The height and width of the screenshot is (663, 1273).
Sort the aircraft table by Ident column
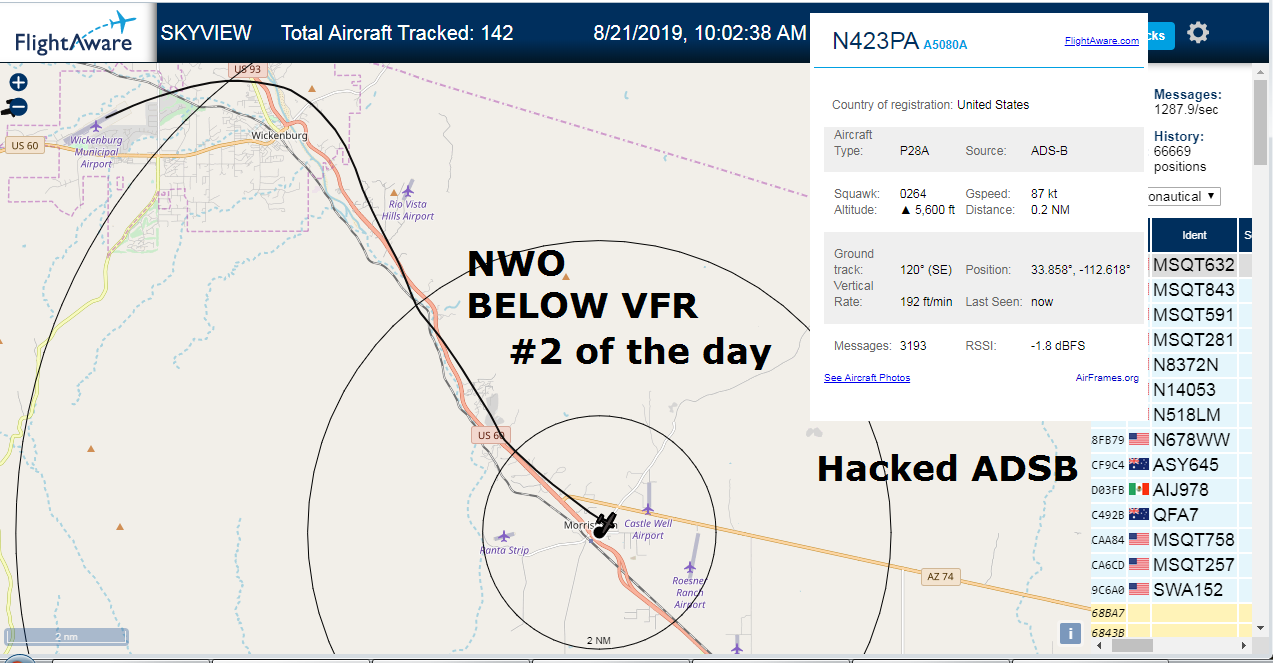tap(1194, 235)
